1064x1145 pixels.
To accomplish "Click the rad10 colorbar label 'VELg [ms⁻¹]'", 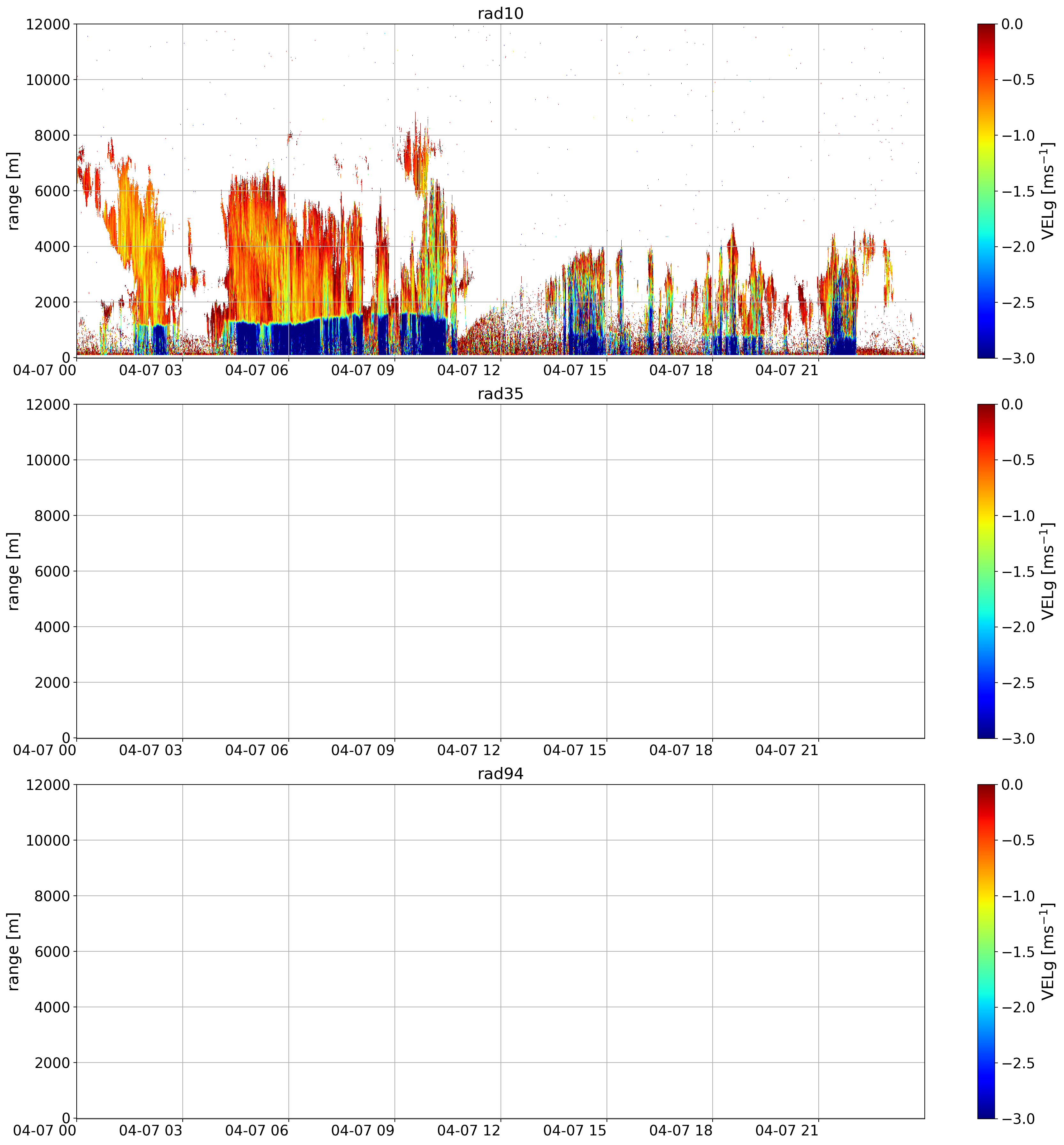I will point(1048,191).
